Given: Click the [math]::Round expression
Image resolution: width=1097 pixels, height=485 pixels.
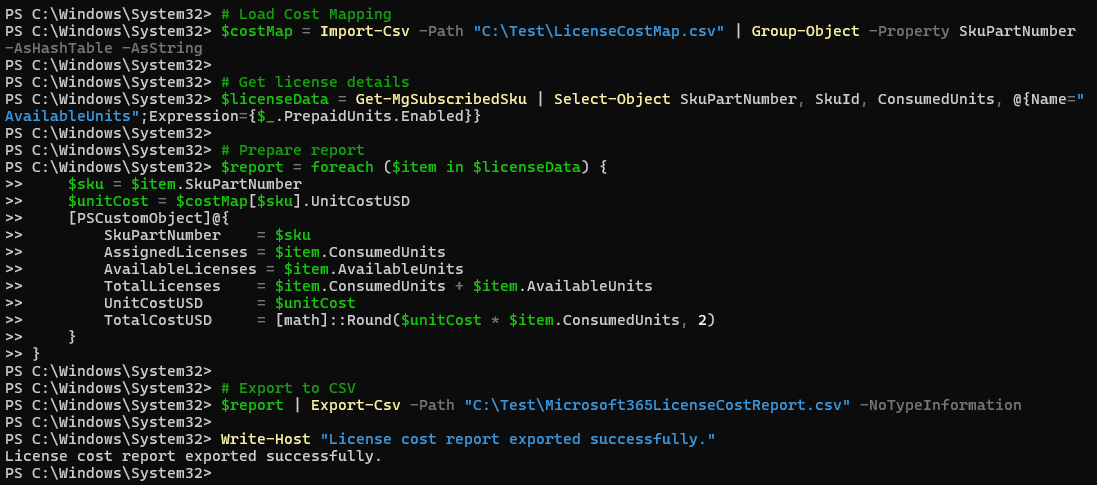Looking at the screenshot, I should tap(495, 320).
